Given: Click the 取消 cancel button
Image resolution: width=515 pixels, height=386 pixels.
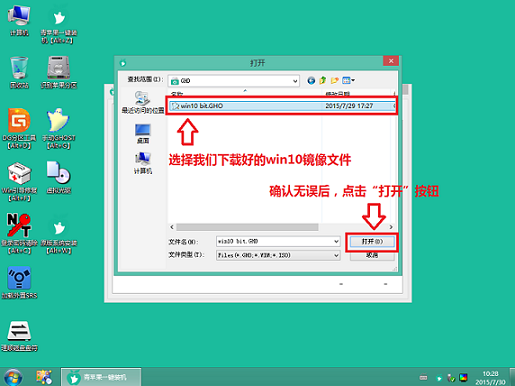Looking at the screenshot, I should (372, 255).
